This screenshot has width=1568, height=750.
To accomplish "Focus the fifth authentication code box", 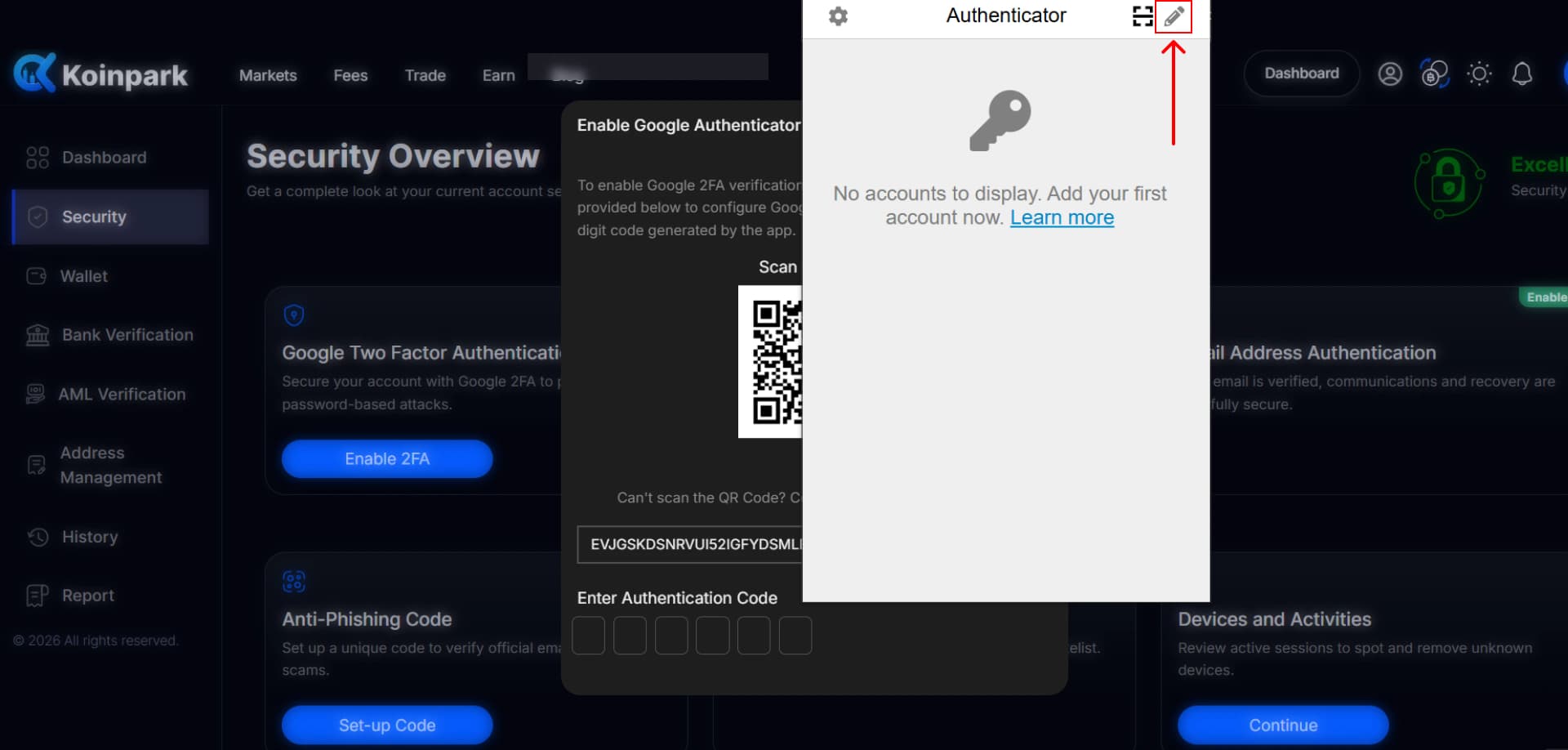I will click(x=754, y=636).
